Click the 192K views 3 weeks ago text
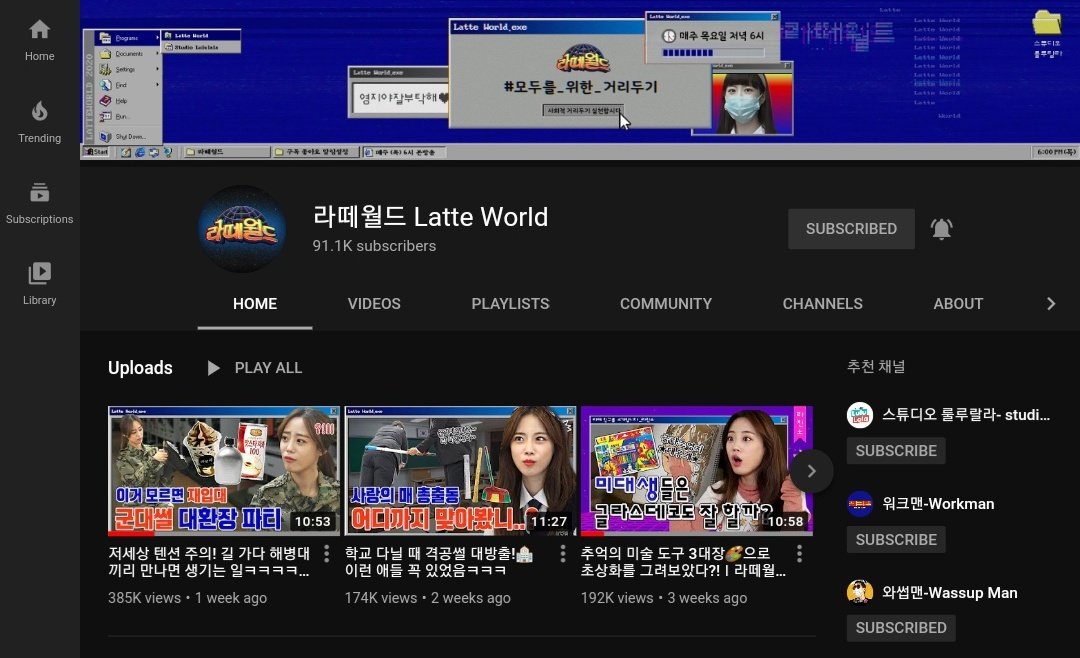 664,598
